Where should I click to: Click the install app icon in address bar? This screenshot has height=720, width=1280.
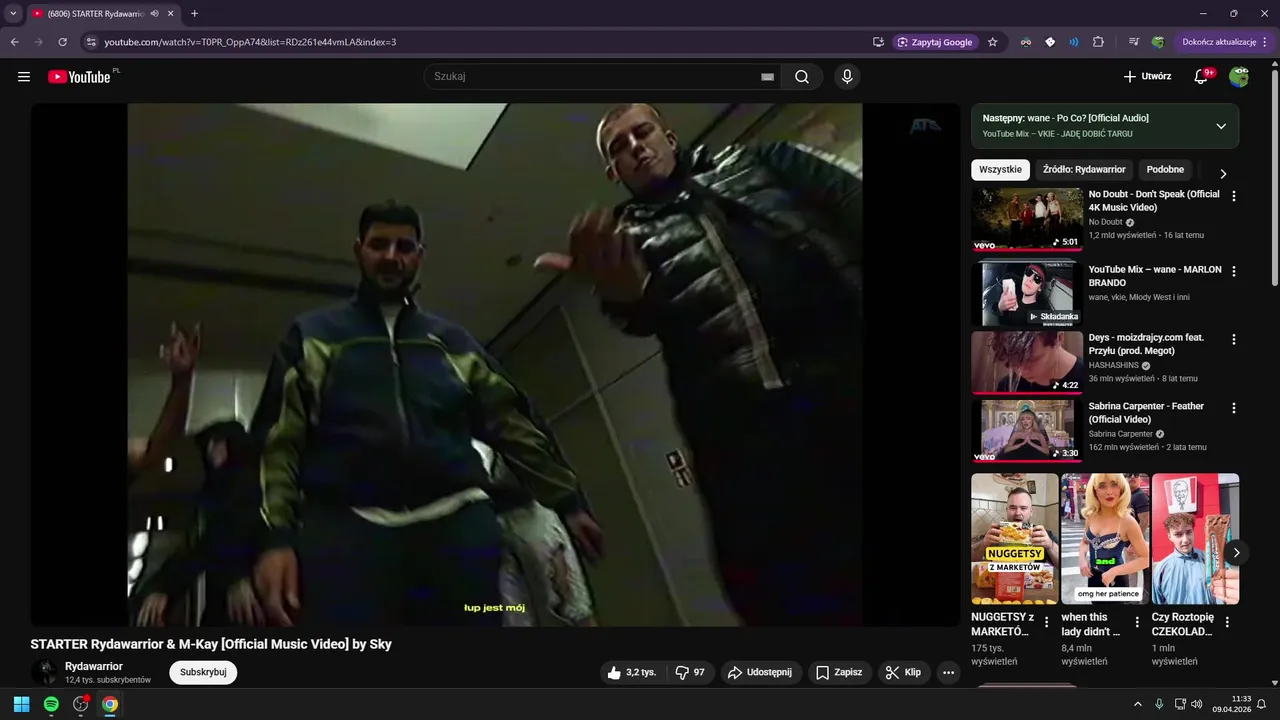tap(878, 42)
